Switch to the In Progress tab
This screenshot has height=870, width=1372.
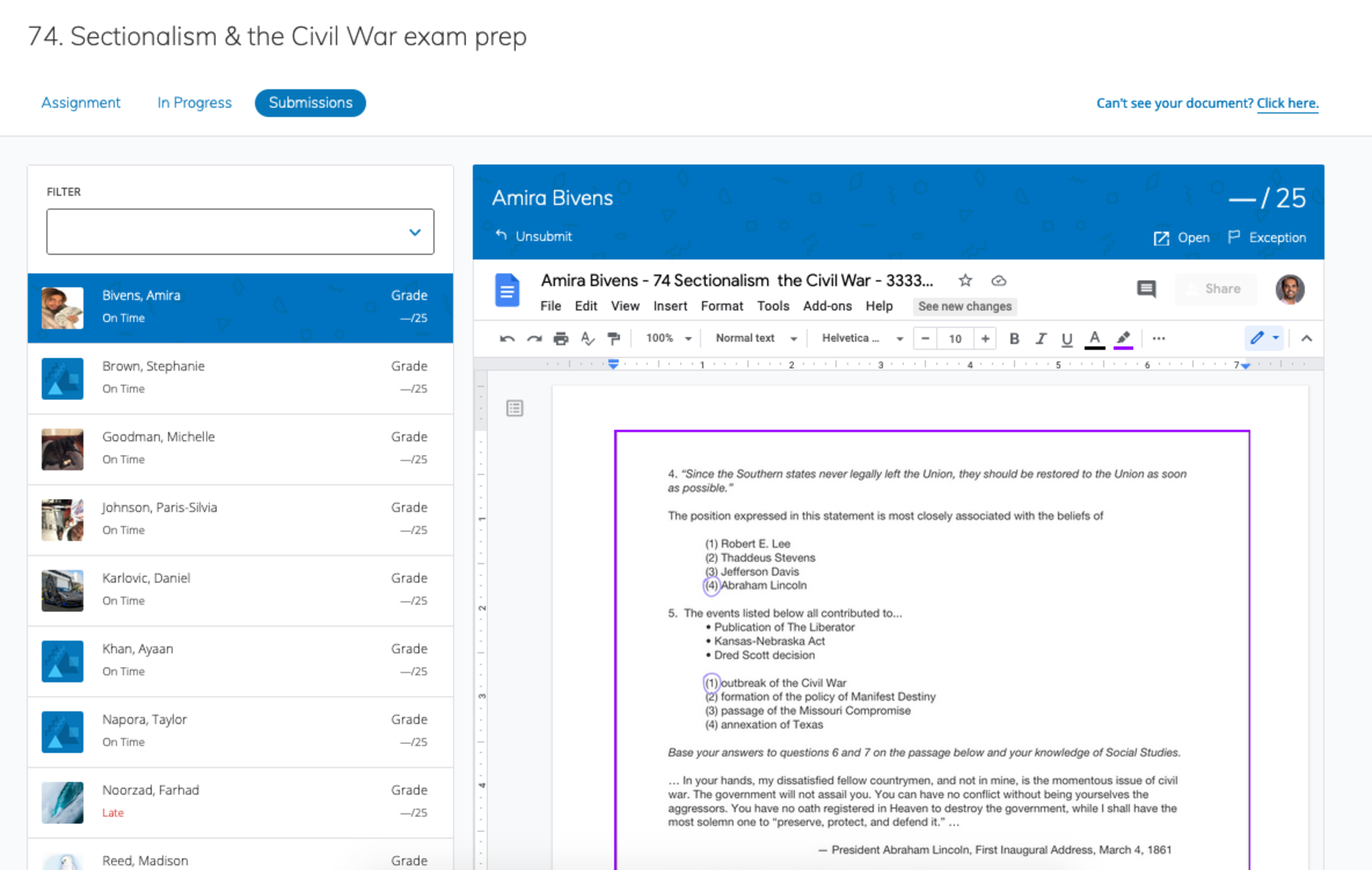[x=194, y=102]
